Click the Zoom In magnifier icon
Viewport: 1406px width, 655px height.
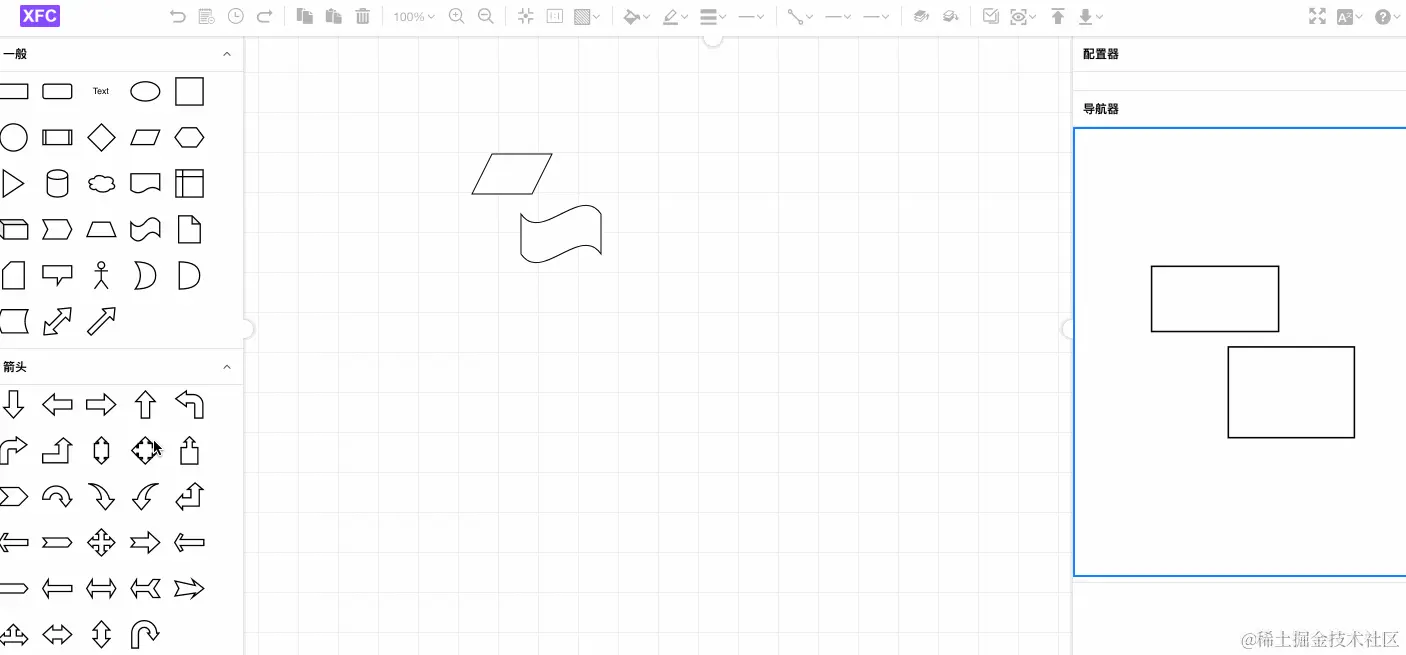click(455, 16)
